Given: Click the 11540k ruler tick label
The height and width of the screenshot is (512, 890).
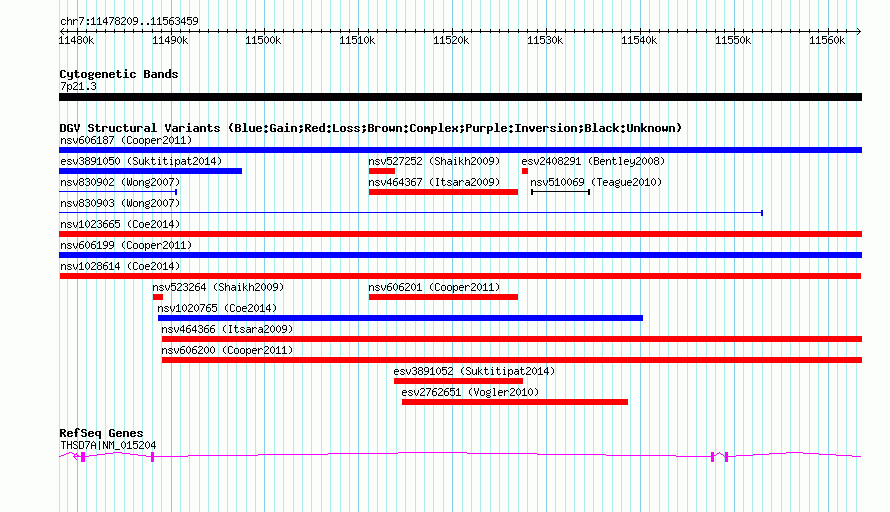Looking at the screenshot, I should coord(639,40).
